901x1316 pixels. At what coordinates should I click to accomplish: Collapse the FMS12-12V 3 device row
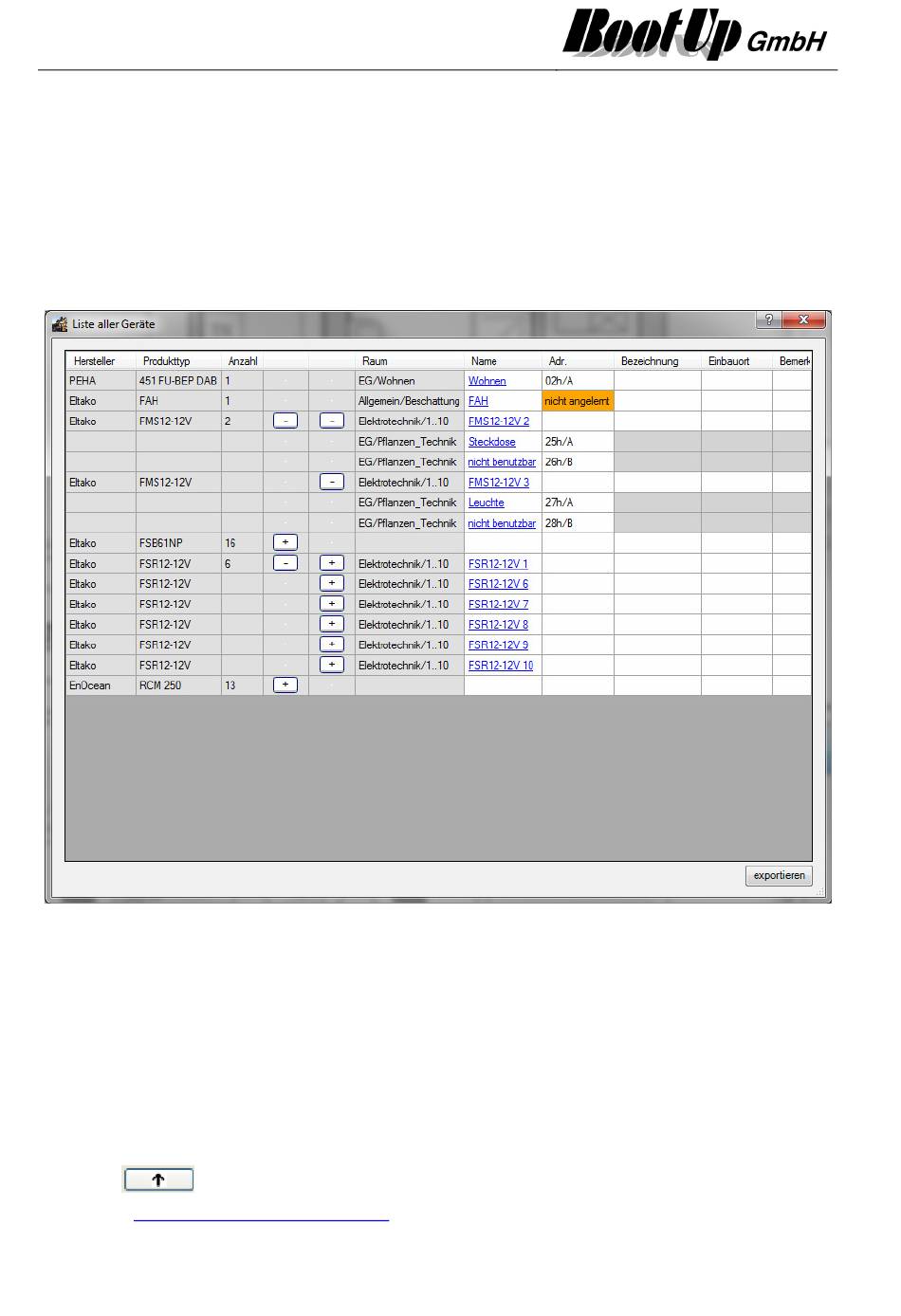point(332,482)
